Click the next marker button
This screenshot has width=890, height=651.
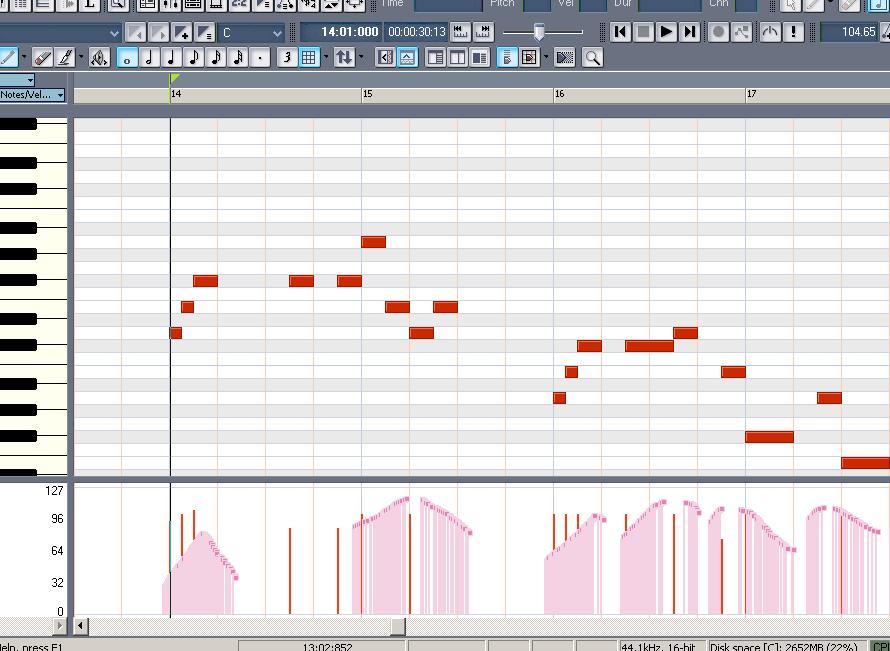pyautogui.click(x=159, y=33)
